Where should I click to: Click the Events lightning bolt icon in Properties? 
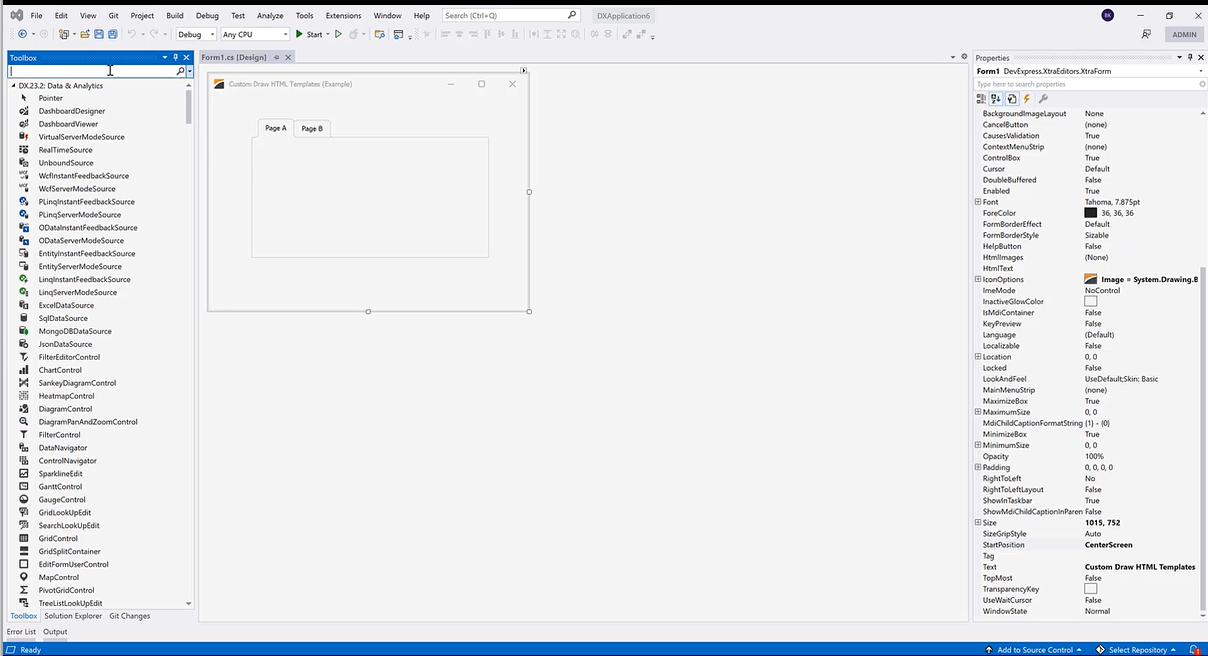click(x=1027, y=99)
